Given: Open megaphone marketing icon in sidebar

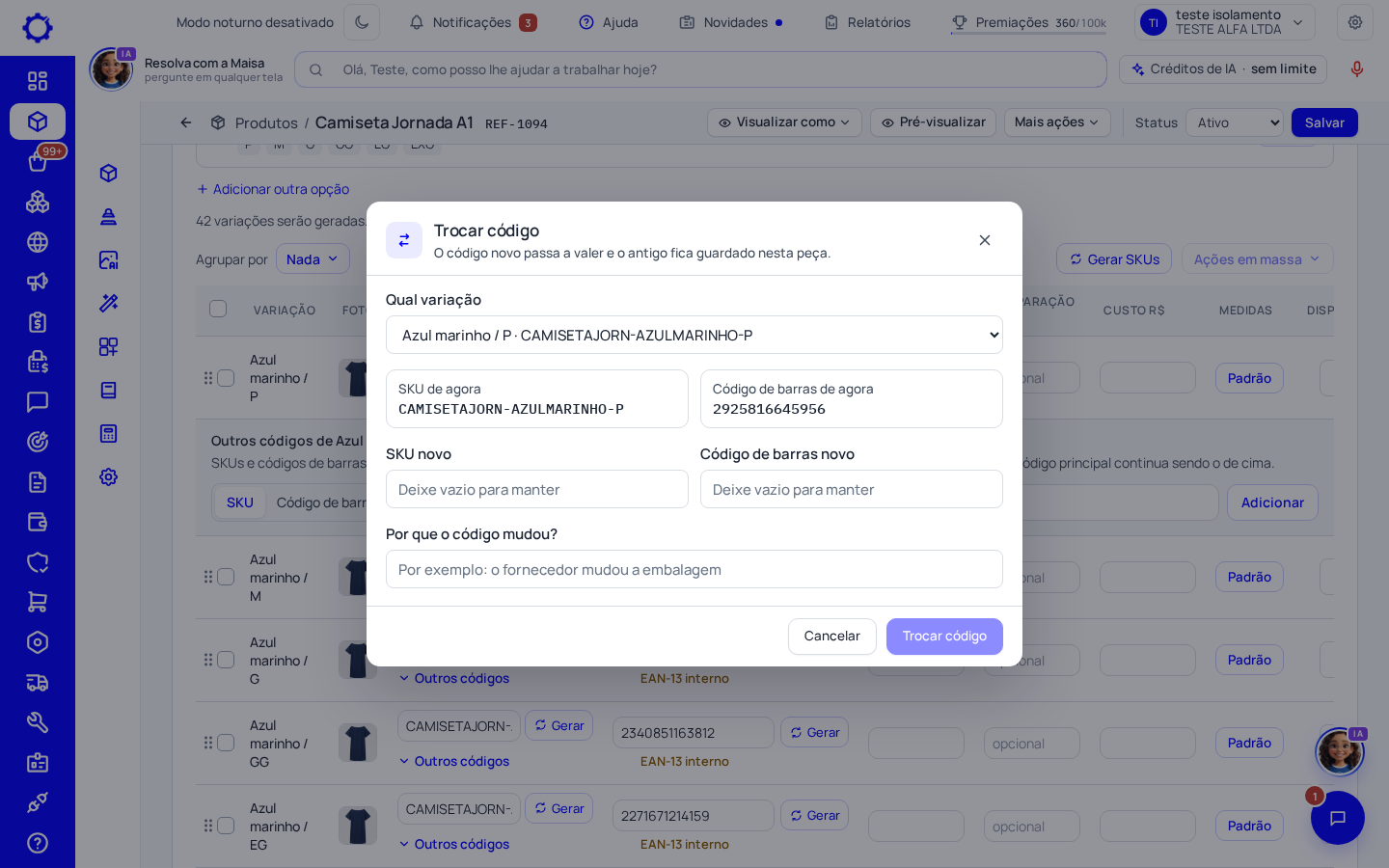Looking at the screenshot, I should (x=38, y=282).
